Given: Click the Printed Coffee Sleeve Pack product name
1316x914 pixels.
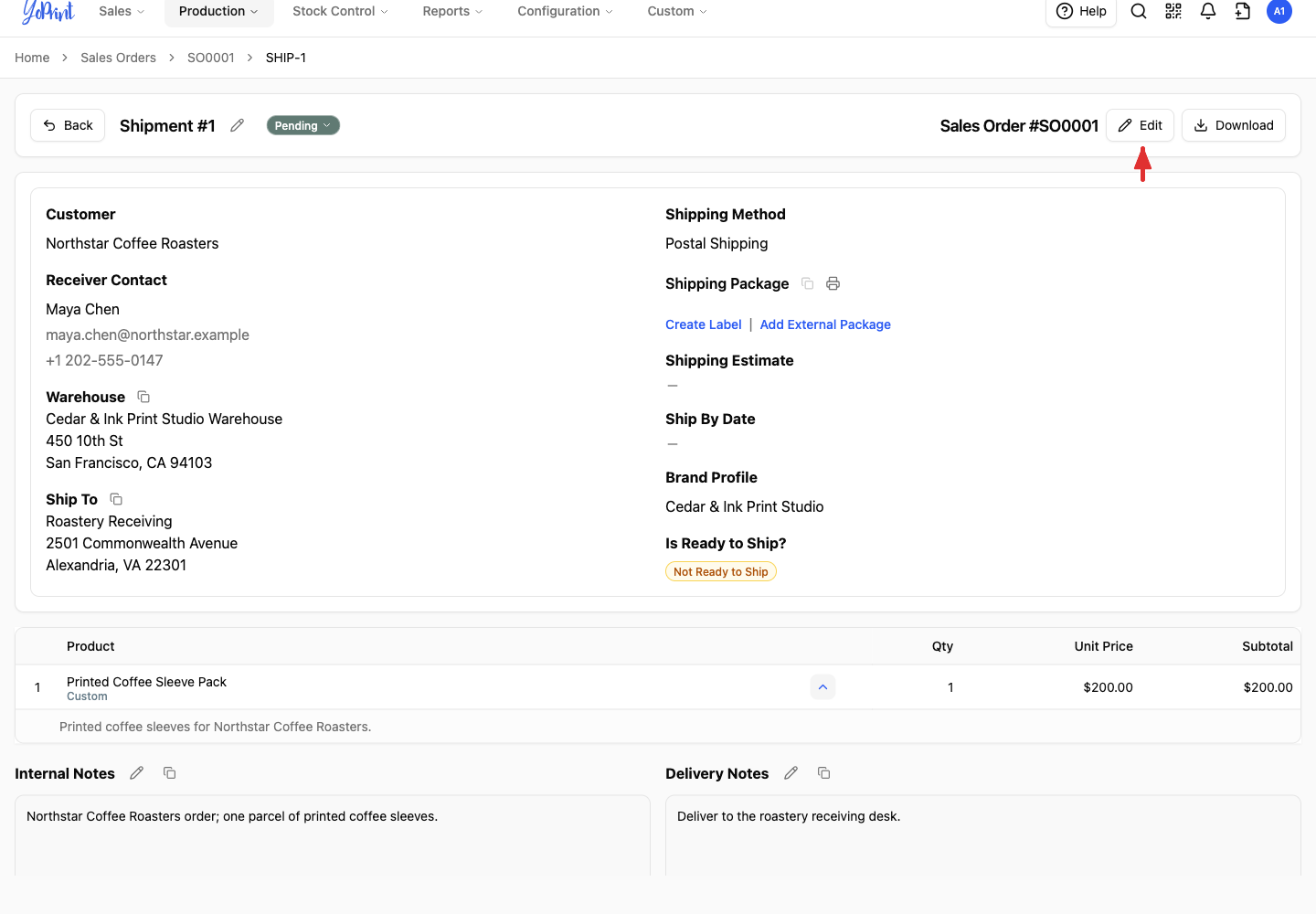Looking at the screenshot, I should click(146, 682).
